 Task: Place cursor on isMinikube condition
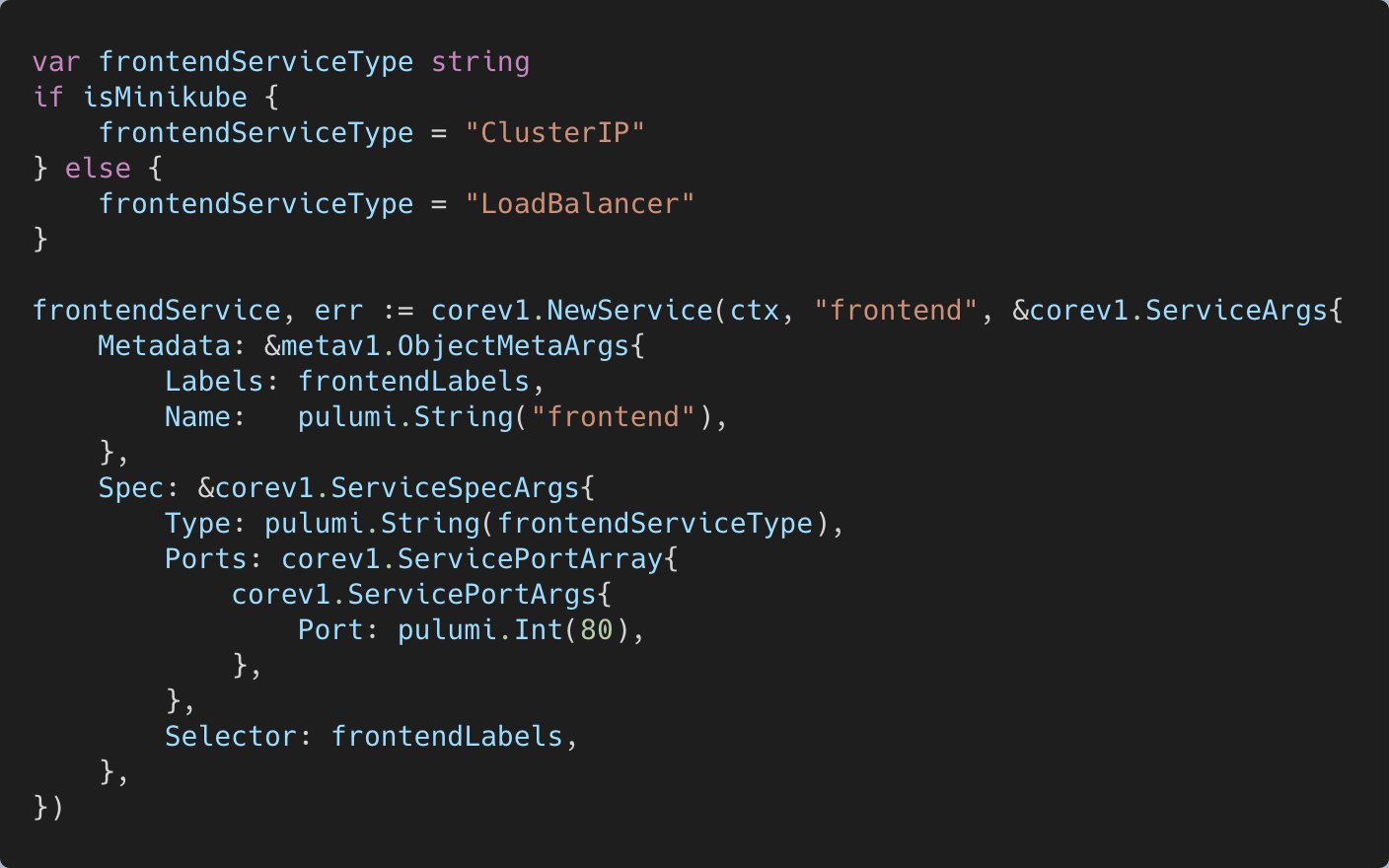[x=165, y=97]
